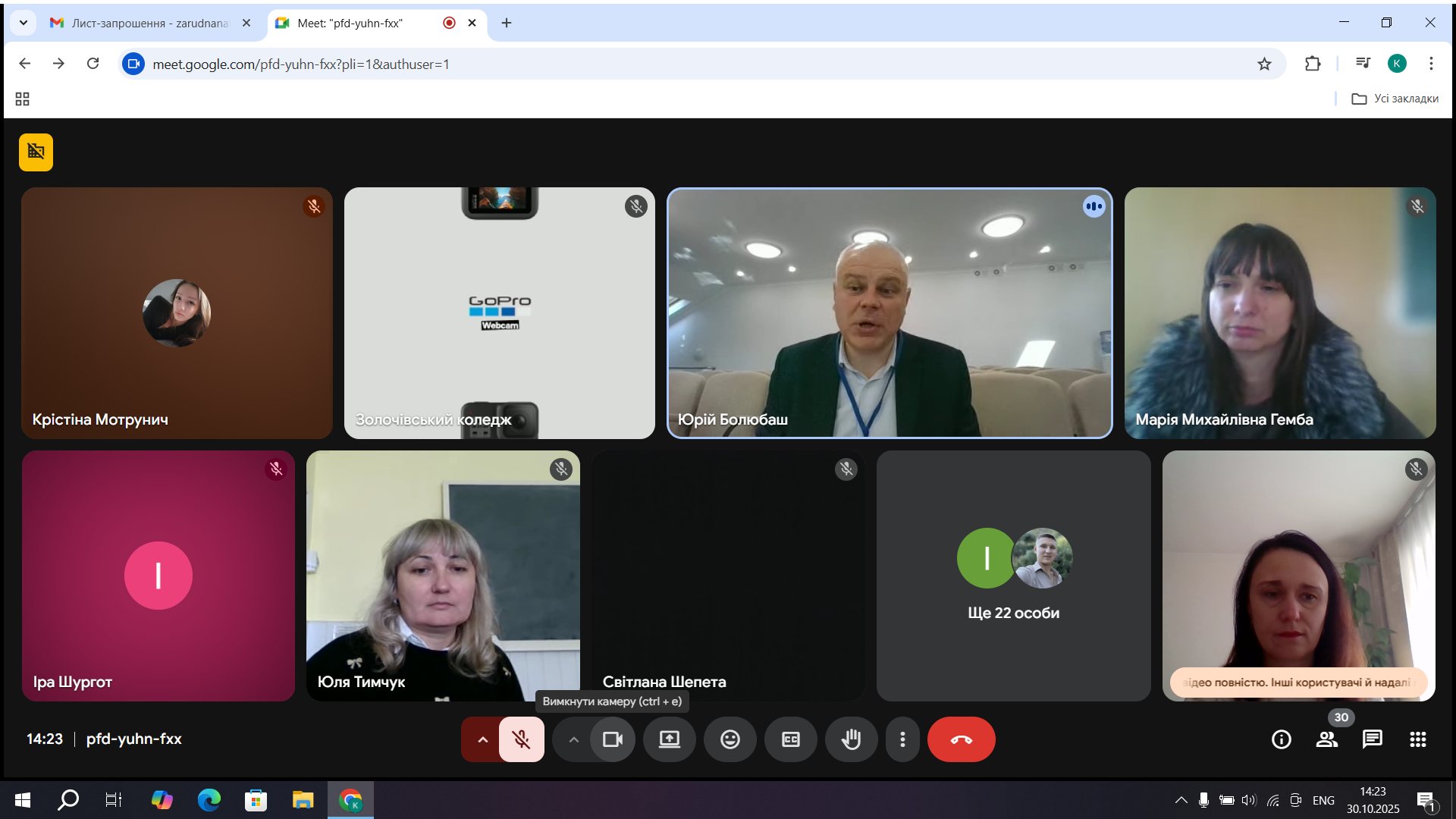Leave the call with red button
This screenshot has height=819, width=1456.
pos(961,739)
